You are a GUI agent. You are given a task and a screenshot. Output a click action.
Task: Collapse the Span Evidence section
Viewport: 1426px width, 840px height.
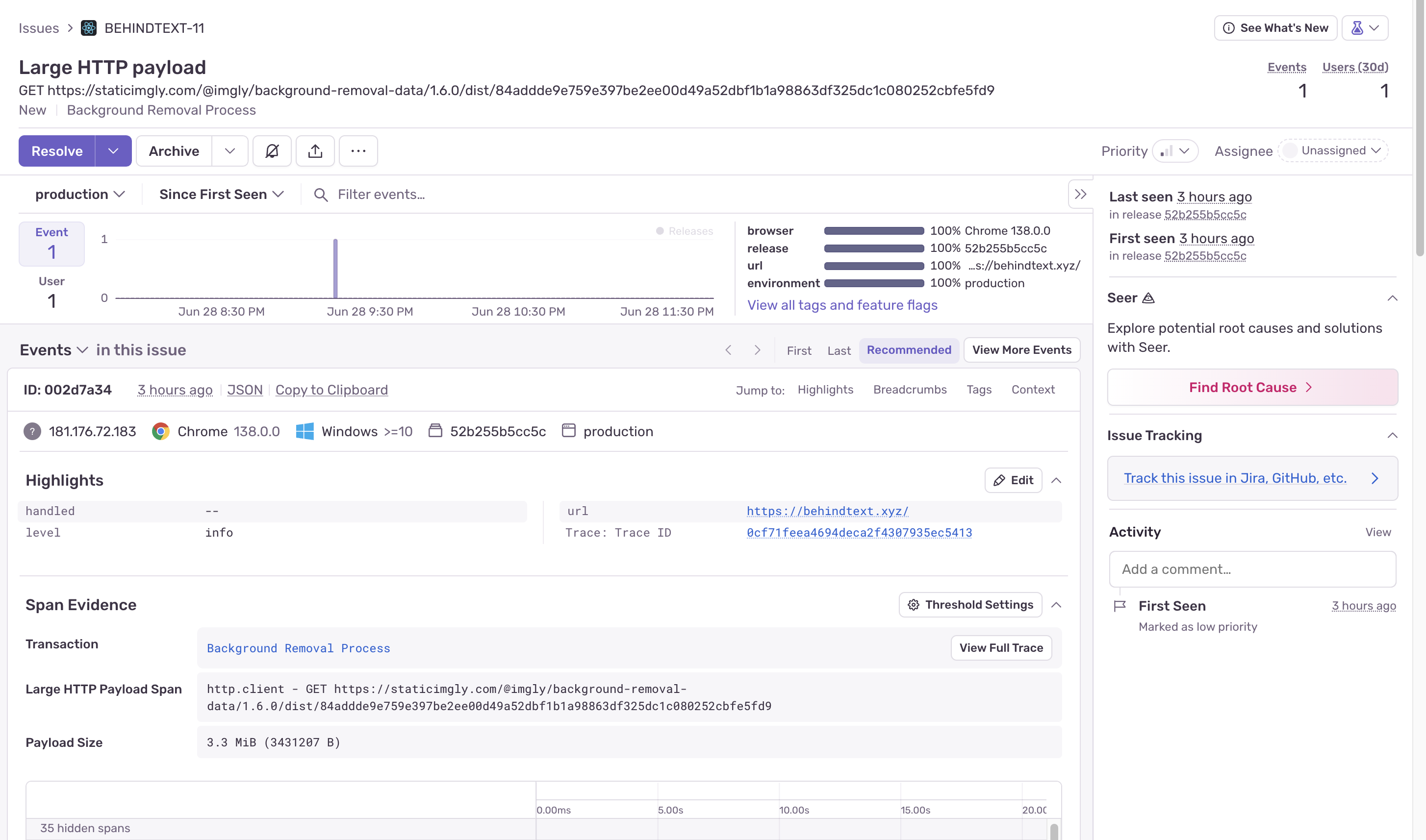(x=1056, y=605)
